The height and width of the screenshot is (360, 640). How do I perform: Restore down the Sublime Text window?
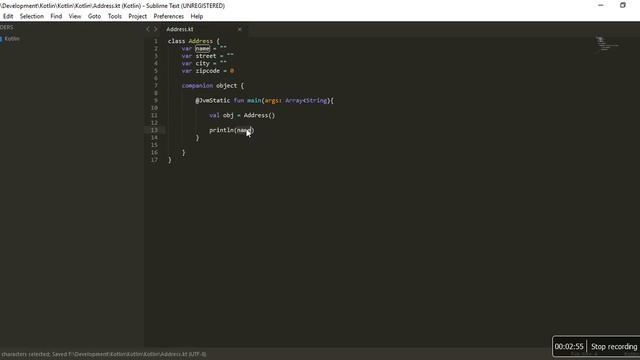(622, 5)
